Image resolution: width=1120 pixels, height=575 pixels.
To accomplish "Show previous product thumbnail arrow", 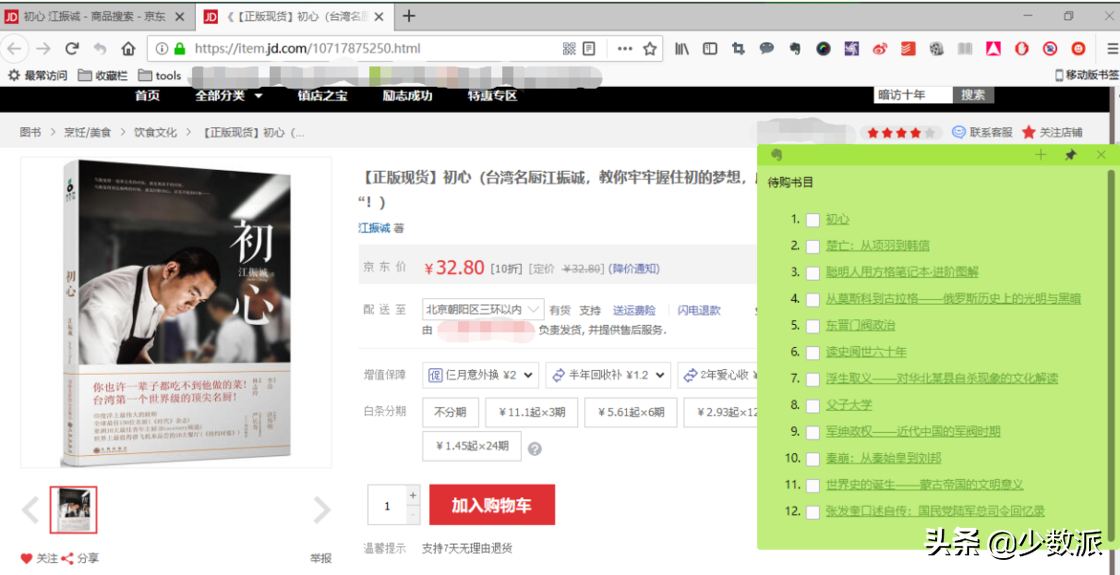I will (x=30, y=510).
